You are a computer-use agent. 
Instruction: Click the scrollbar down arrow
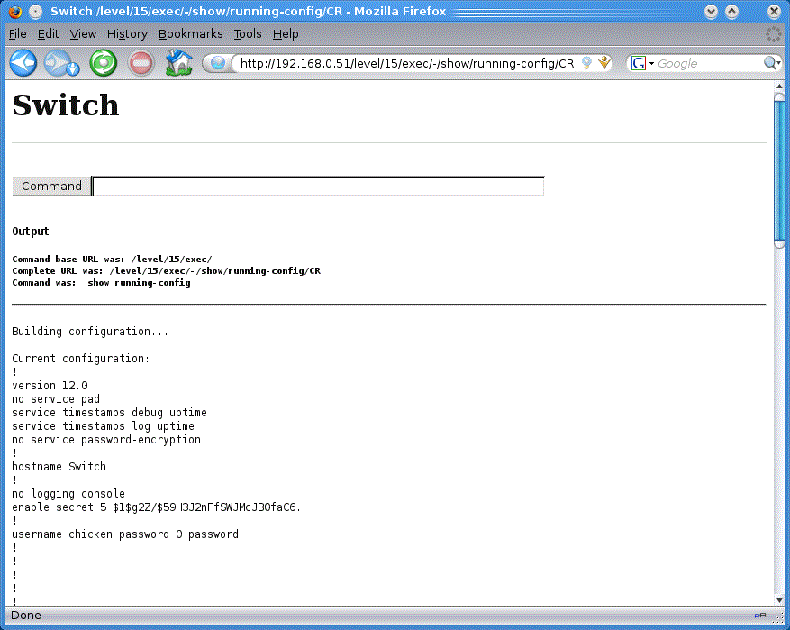pos(779,600)
